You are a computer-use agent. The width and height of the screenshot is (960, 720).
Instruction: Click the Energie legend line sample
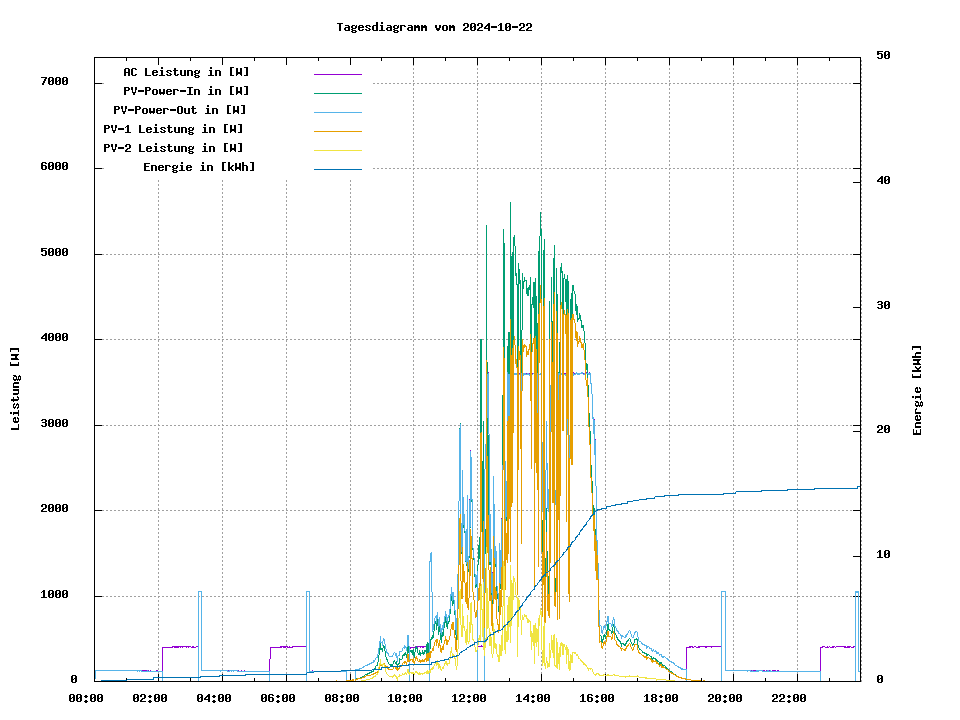337,169
